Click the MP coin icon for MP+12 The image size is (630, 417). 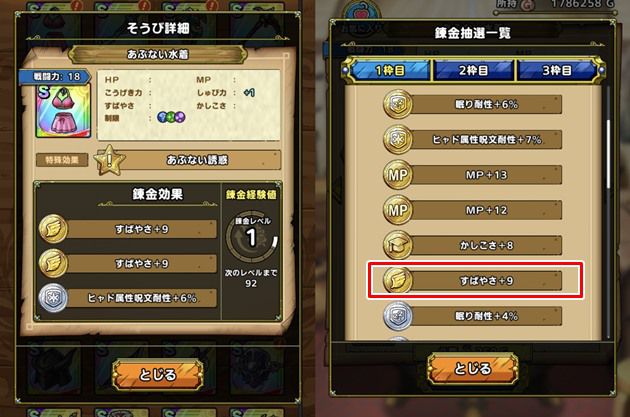click(398, 210)
